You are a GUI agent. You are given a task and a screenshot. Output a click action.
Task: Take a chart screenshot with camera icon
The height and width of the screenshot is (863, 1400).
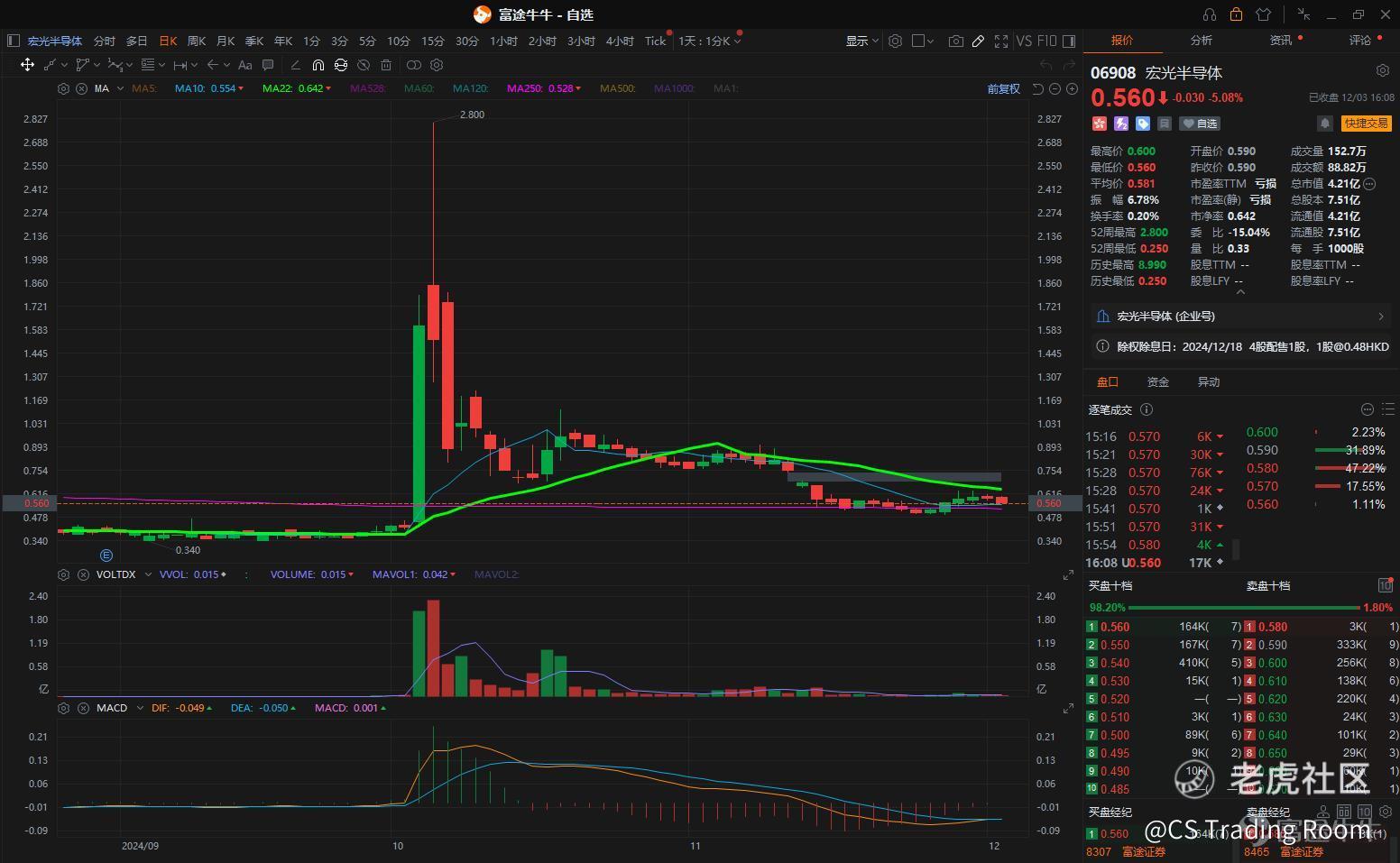click(955, 41)
